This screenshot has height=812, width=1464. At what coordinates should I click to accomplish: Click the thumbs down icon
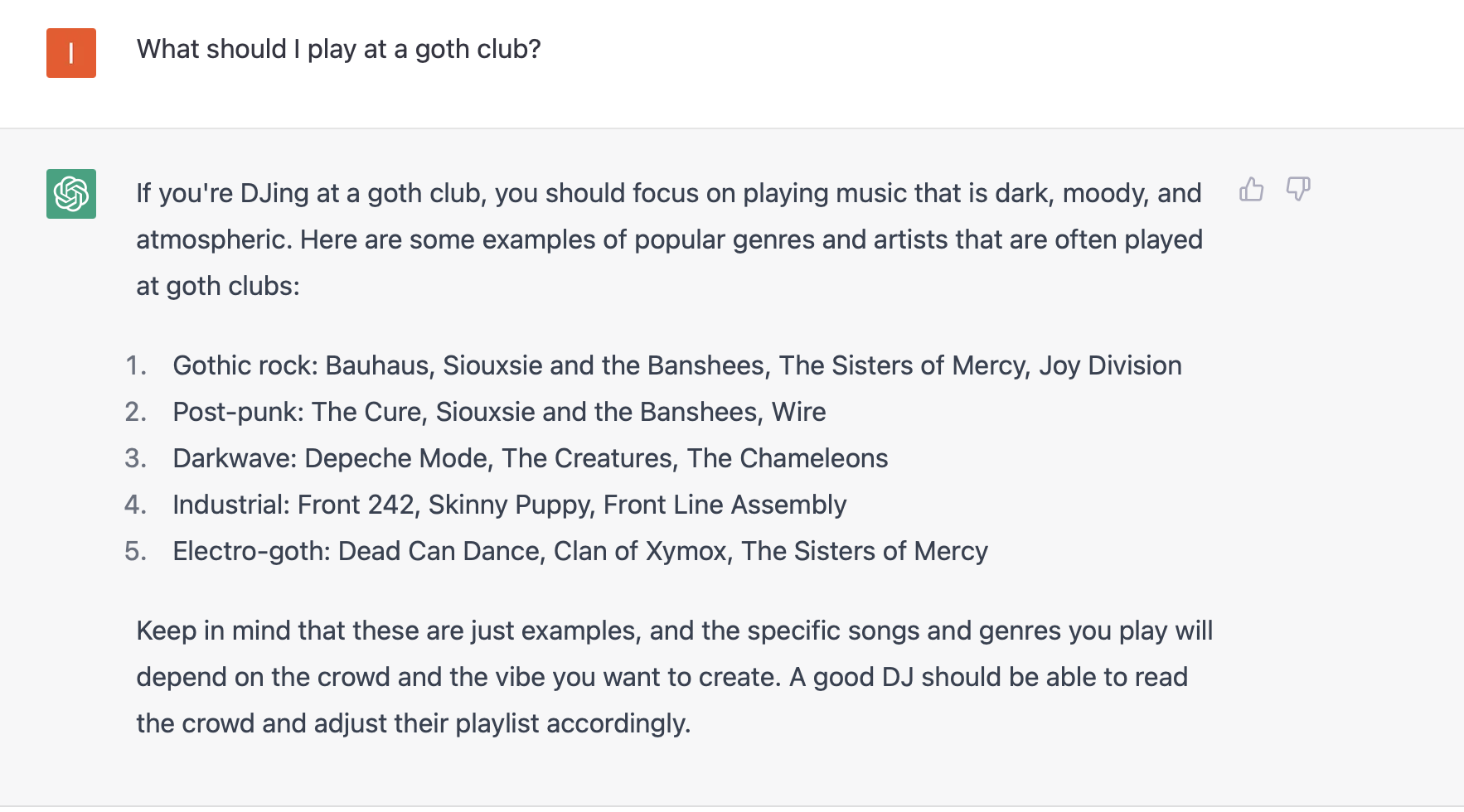pos(1298,190)
